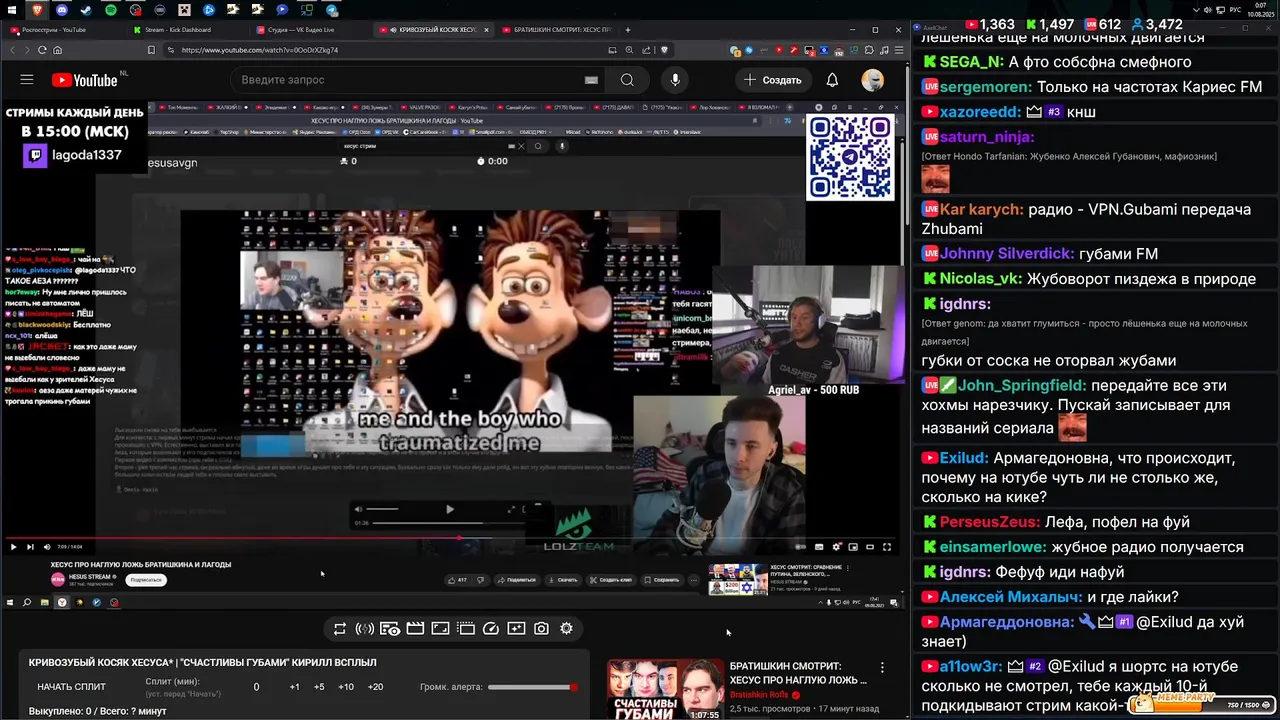Open YouTube notifications bell
This screenshot has height=720, width=1280.
tap(832, 80)
